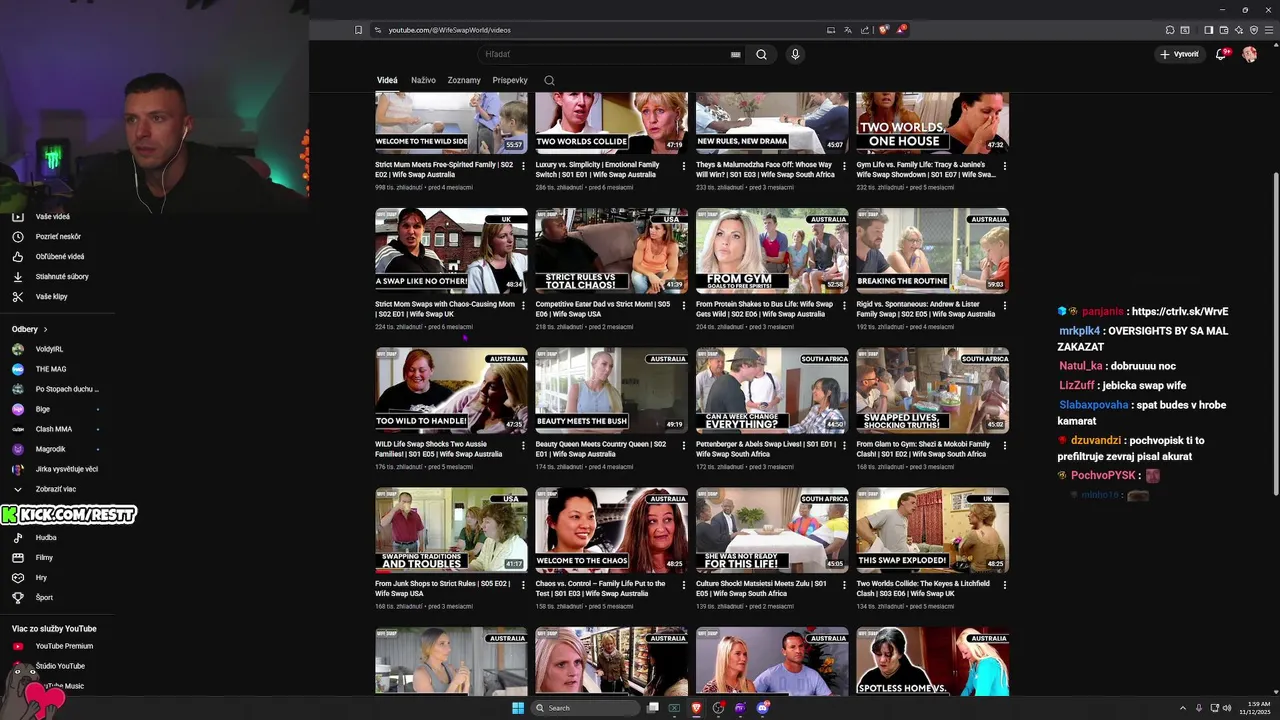
Task: Open title From Glam to Gym: Shezi & Mokobi
Action: pyautogui.click(x=923, y=449)
